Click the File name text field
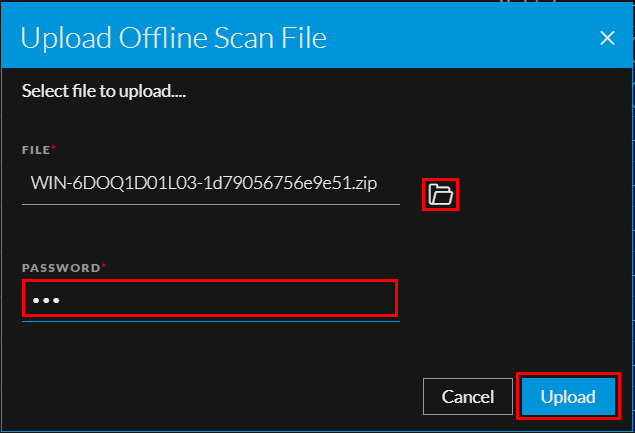The image size is (635, 433). click(x=210, y=185)
